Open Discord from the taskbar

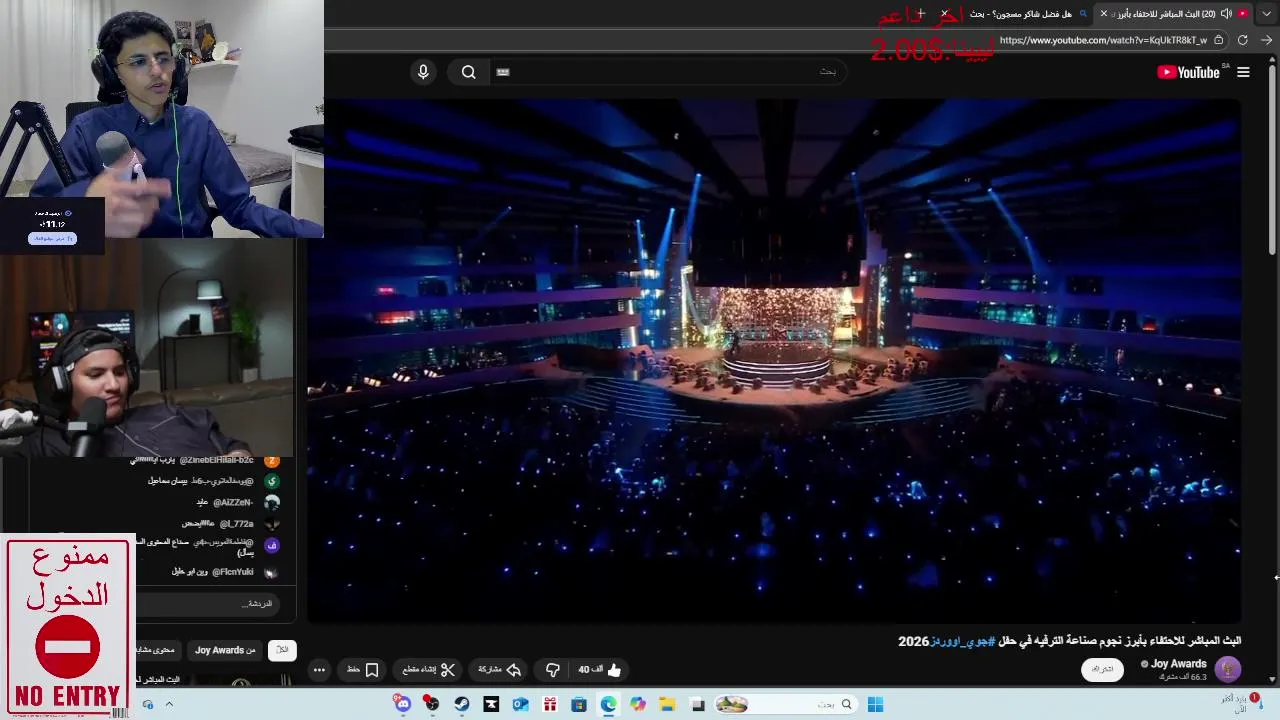coord(403,704)
